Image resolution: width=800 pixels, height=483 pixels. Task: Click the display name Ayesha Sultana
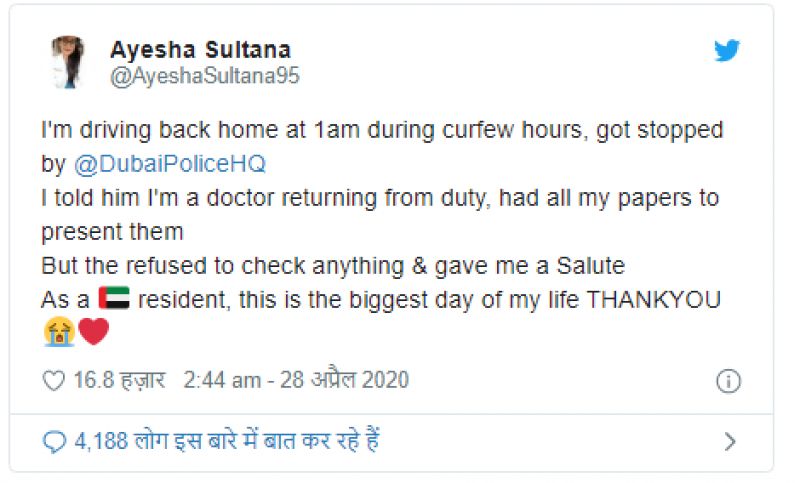200,50
